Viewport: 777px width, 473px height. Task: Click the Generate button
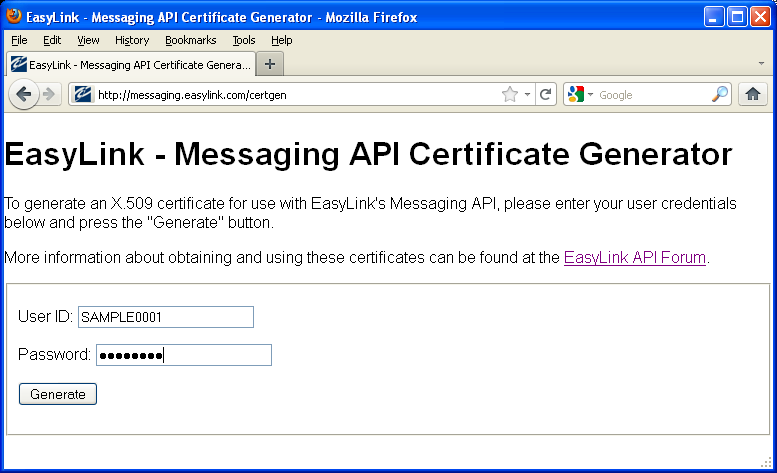pyautogui.click(x=58, y=394)
